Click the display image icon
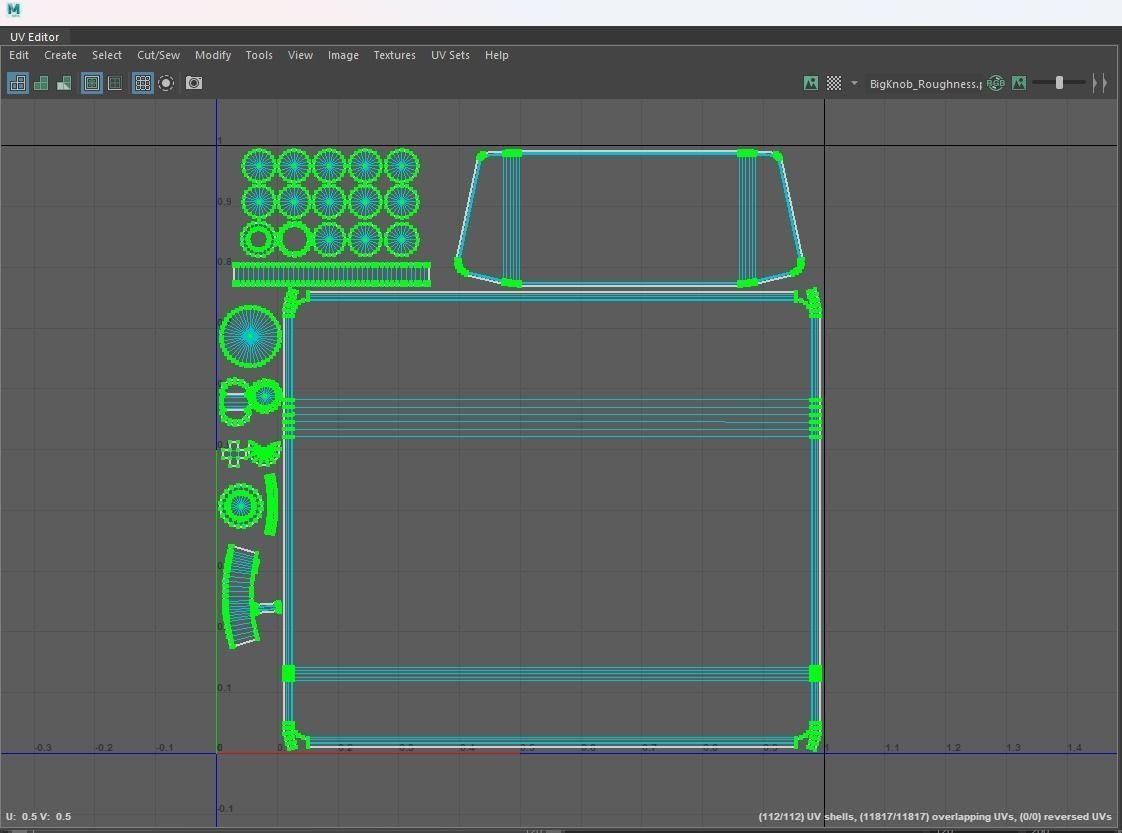This screenshot has height=833, width=1122. tap(811, 83)
